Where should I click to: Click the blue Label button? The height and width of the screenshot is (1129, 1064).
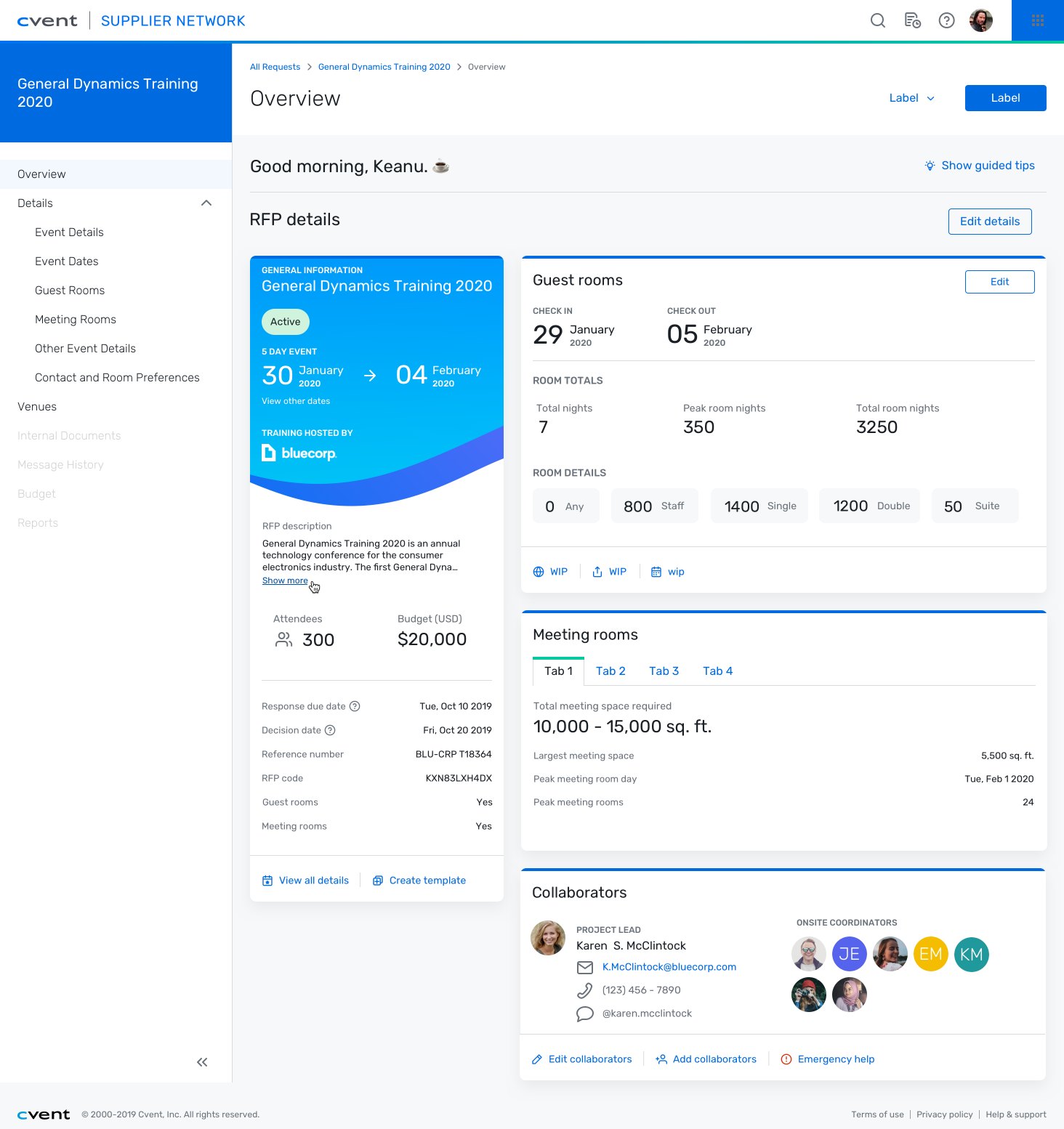click(1006, 98)
